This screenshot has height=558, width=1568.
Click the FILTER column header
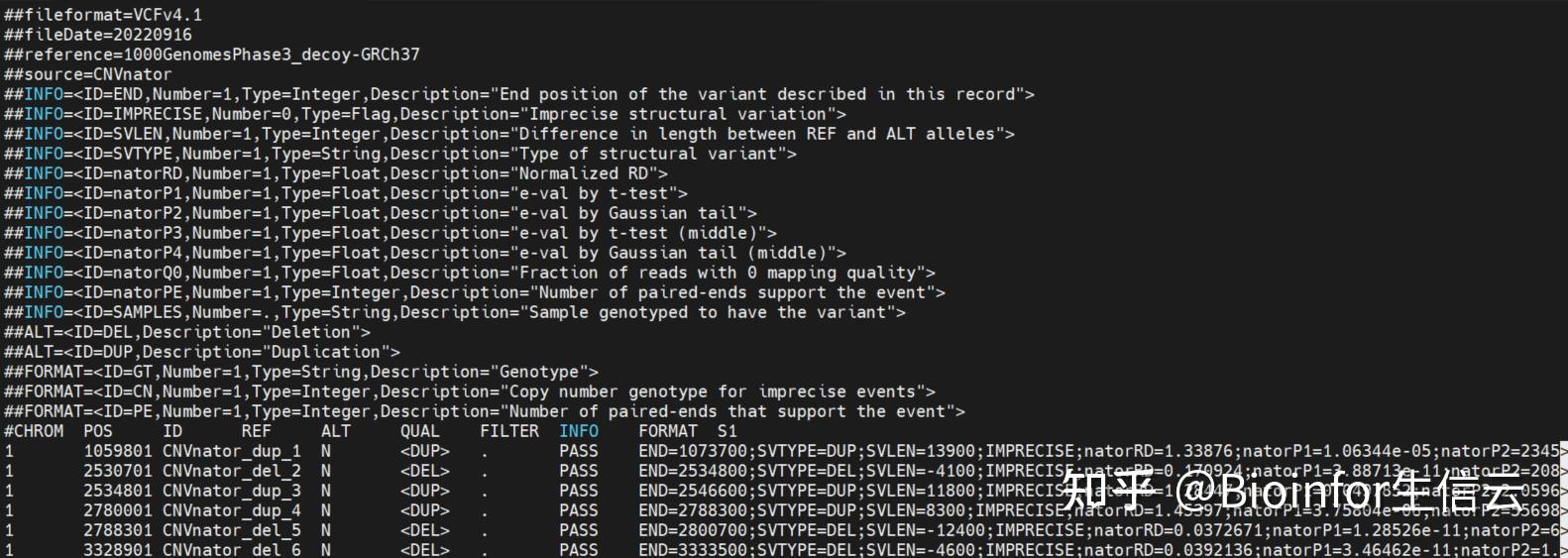pos(509,431)
